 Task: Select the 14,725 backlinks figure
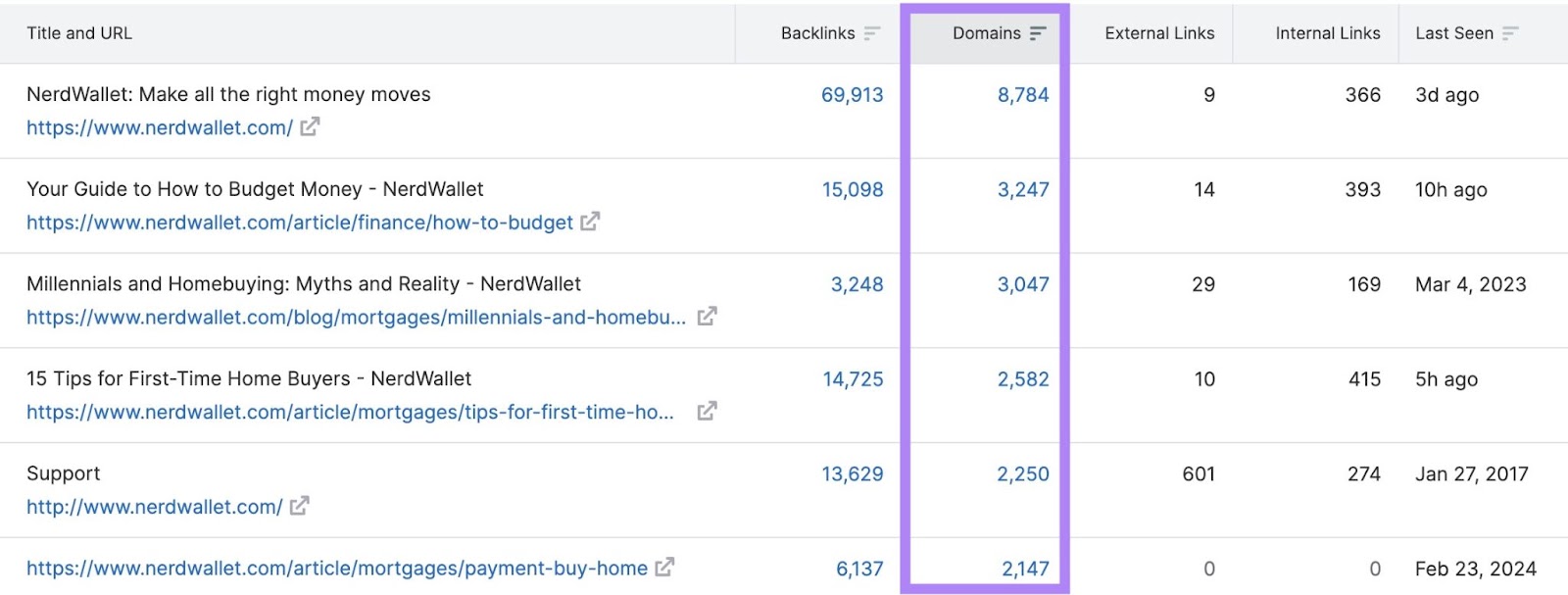pyautogui.click(x=853, y=379)
